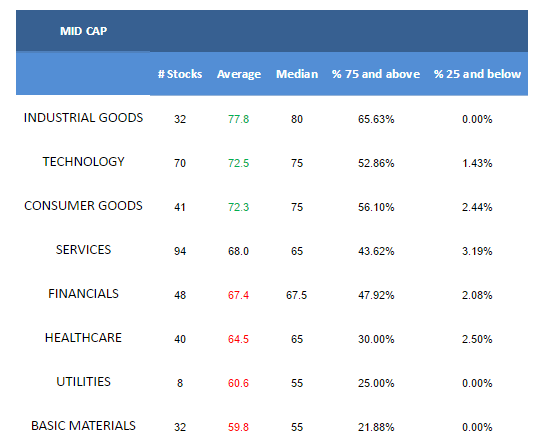
Task: Click the 67.5 median cell
Action: [x=297, y=295]
